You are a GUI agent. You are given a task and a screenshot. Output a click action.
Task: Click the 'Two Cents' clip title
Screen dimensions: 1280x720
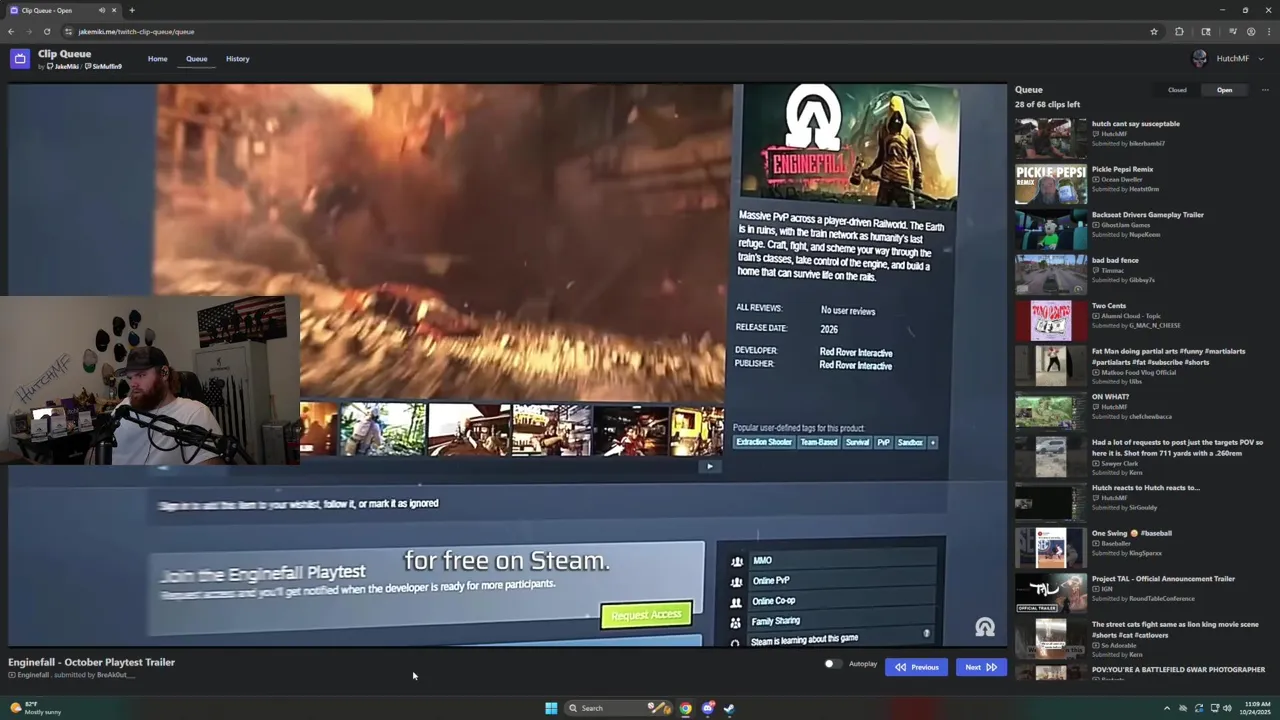(1109, 306)
